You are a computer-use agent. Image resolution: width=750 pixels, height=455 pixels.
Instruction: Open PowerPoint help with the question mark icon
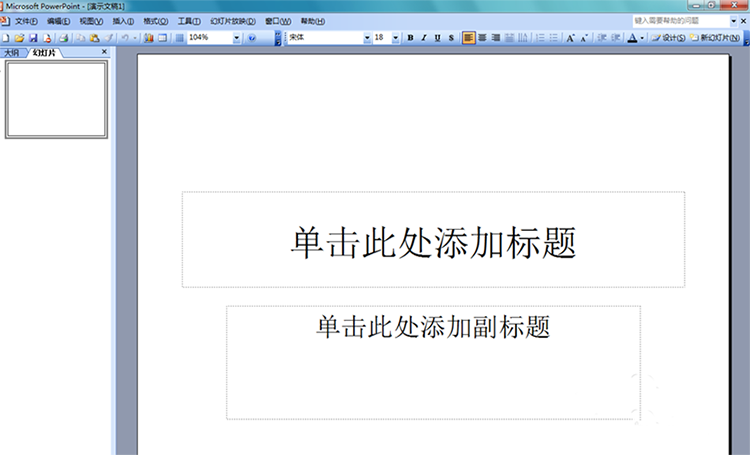(x=252, y=38)
